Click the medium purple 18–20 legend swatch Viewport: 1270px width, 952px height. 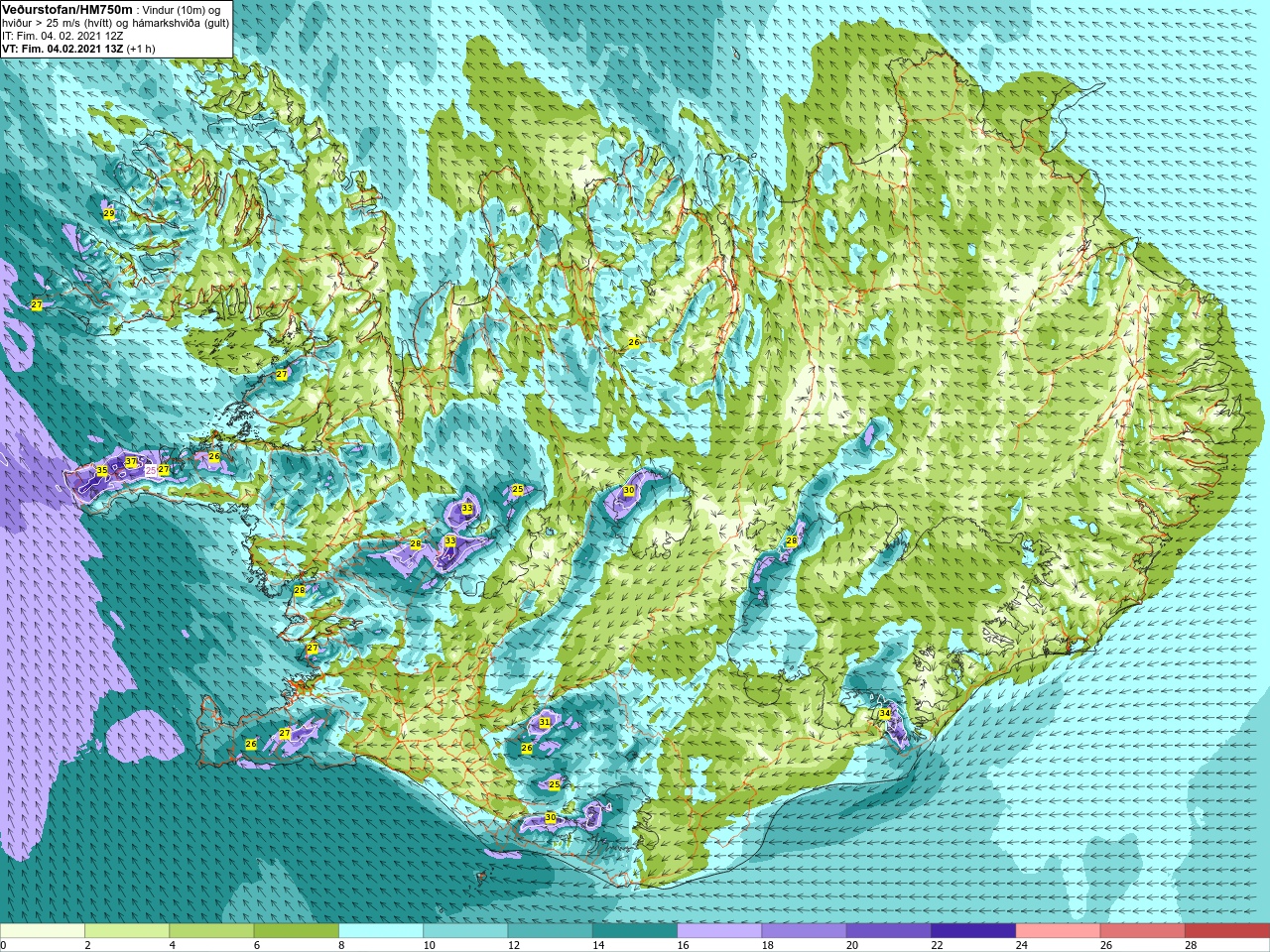(x=804, y=931)
